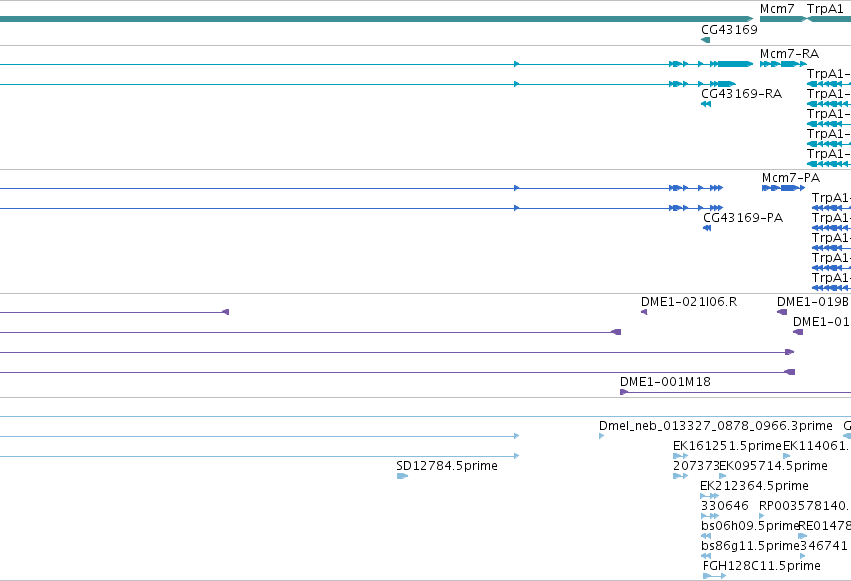
Task: Open the EK161251.5prime EST label
Action: pos(727,446)
